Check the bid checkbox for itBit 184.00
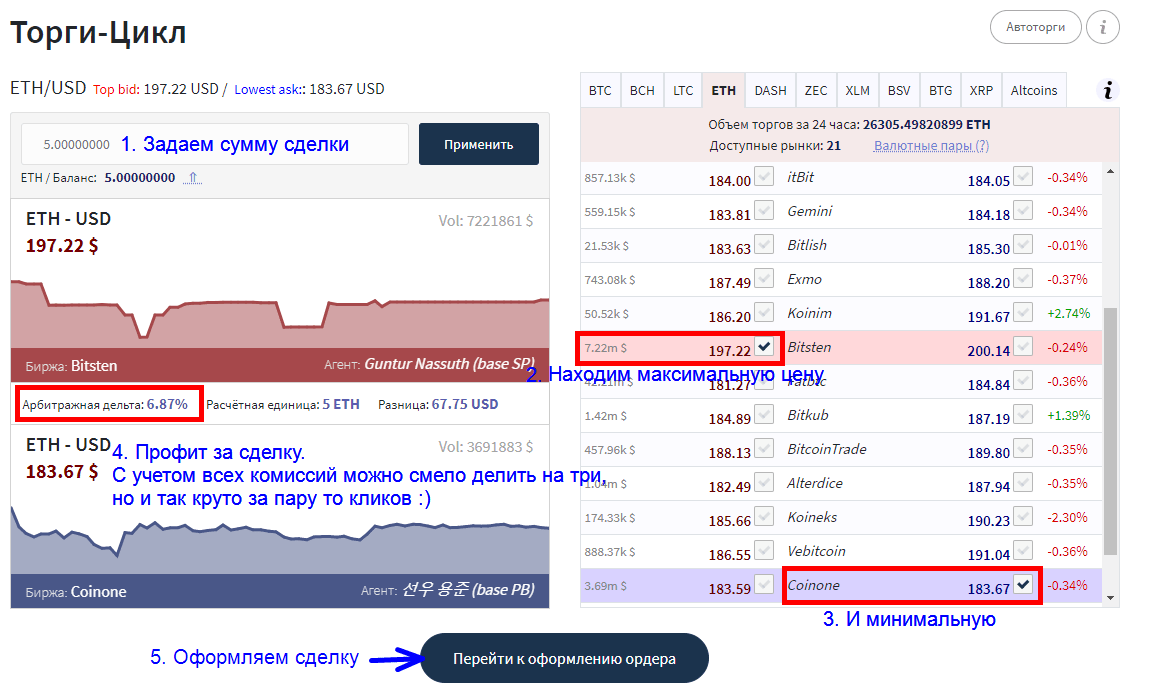The width and height of the screenshot is (1151, 689). pos(764,177)
